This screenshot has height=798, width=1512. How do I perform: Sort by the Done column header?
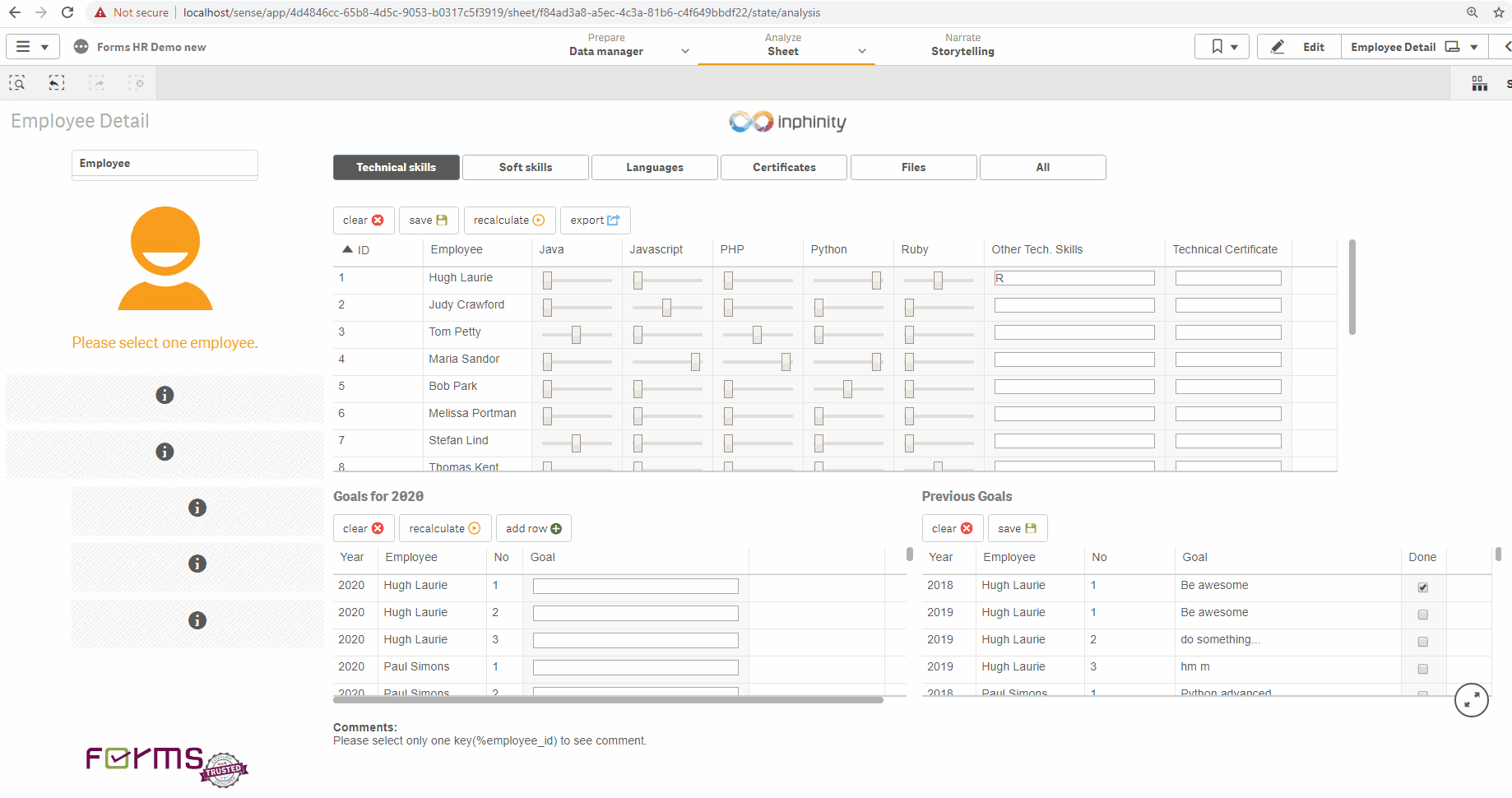coord(1422,557)
